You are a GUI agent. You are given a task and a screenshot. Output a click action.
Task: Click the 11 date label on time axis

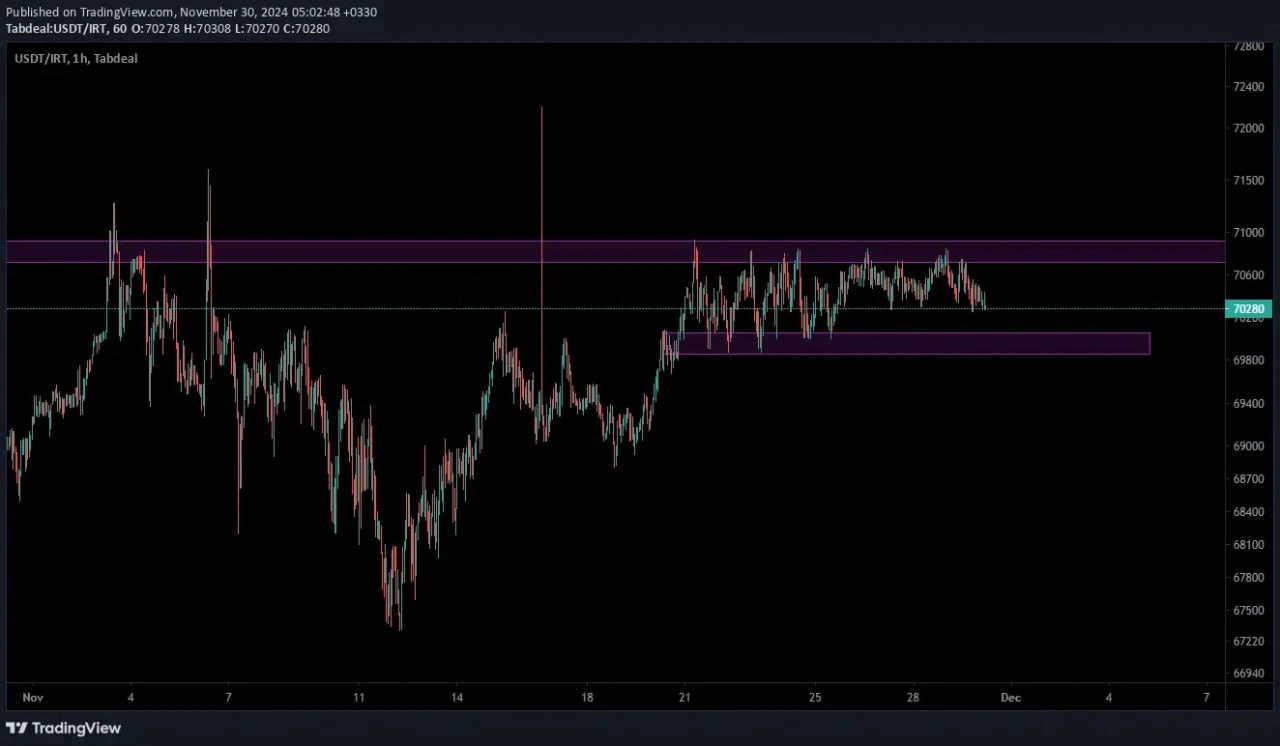(x=359, y=698)
